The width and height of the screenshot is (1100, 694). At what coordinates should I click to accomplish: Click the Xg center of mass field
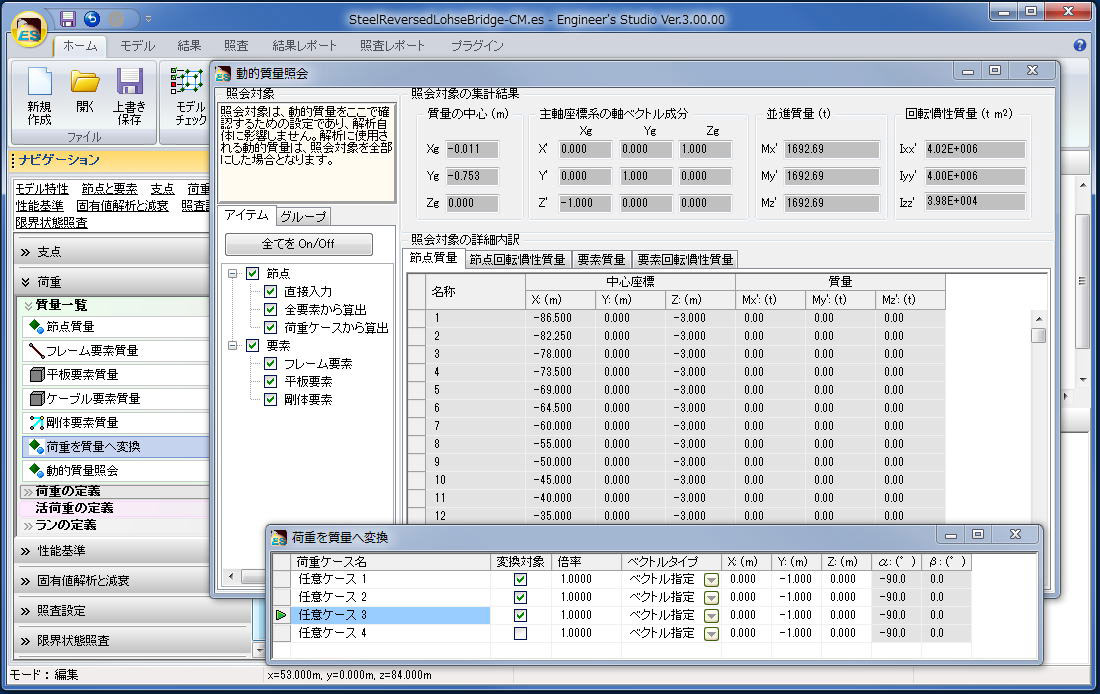click(x=472, y=149)
